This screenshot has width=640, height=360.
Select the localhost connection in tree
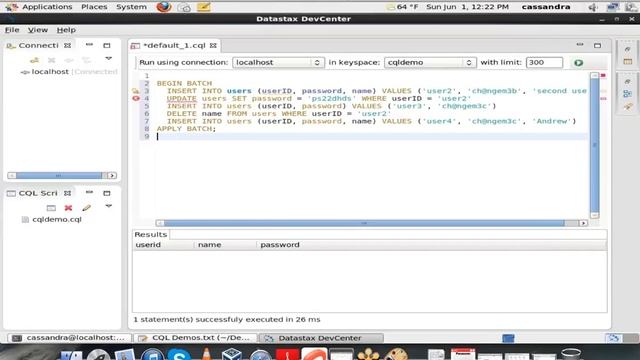pos(50,72)
